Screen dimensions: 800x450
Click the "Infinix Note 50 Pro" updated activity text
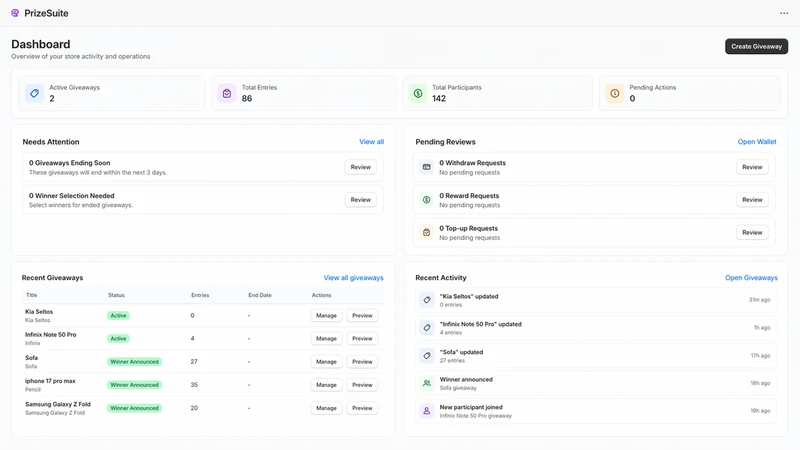tap(481, 324)
